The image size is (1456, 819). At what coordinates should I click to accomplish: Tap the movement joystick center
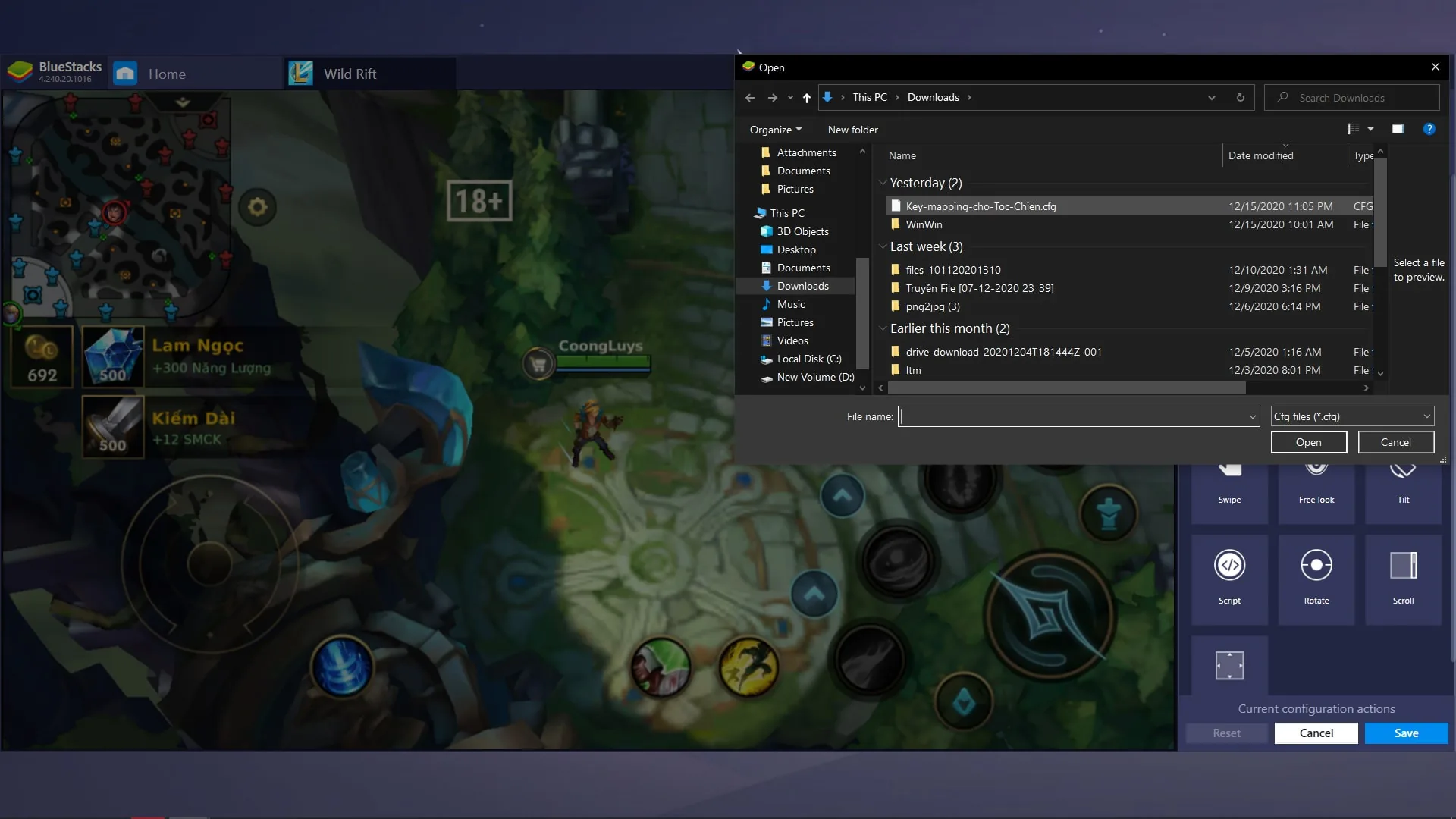pos(209,564)
